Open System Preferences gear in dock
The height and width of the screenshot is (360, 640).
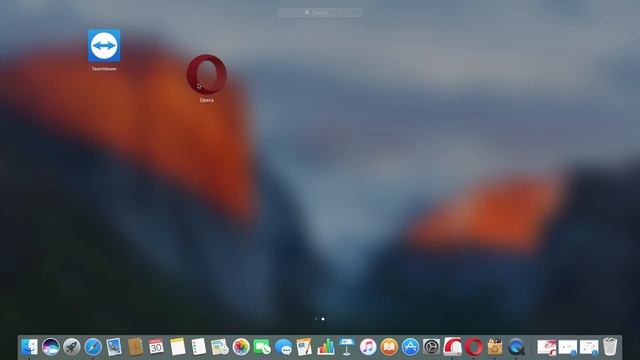[x=431, y=347]
